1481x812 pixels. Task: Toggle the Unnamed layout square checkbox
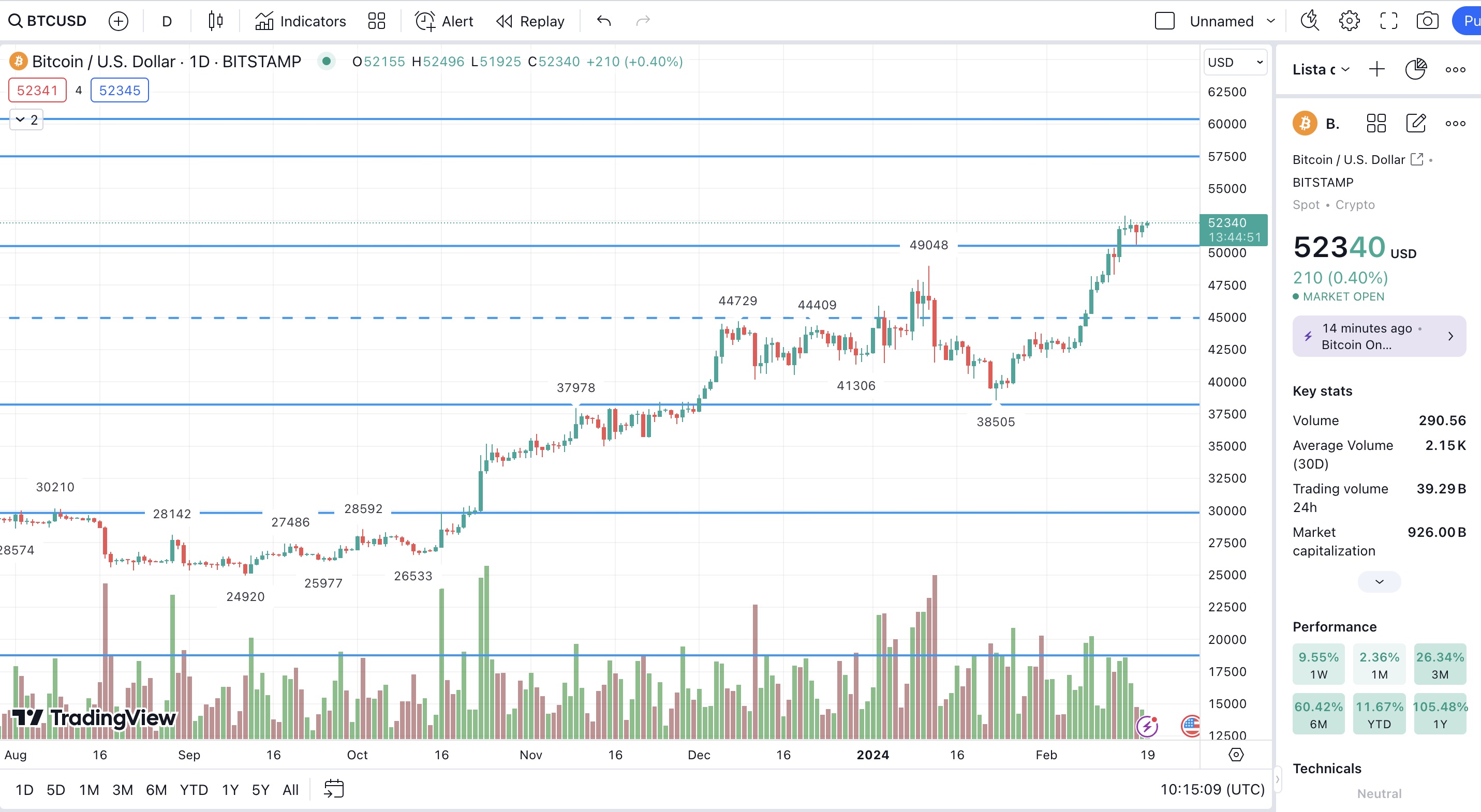click(1165, 21)
